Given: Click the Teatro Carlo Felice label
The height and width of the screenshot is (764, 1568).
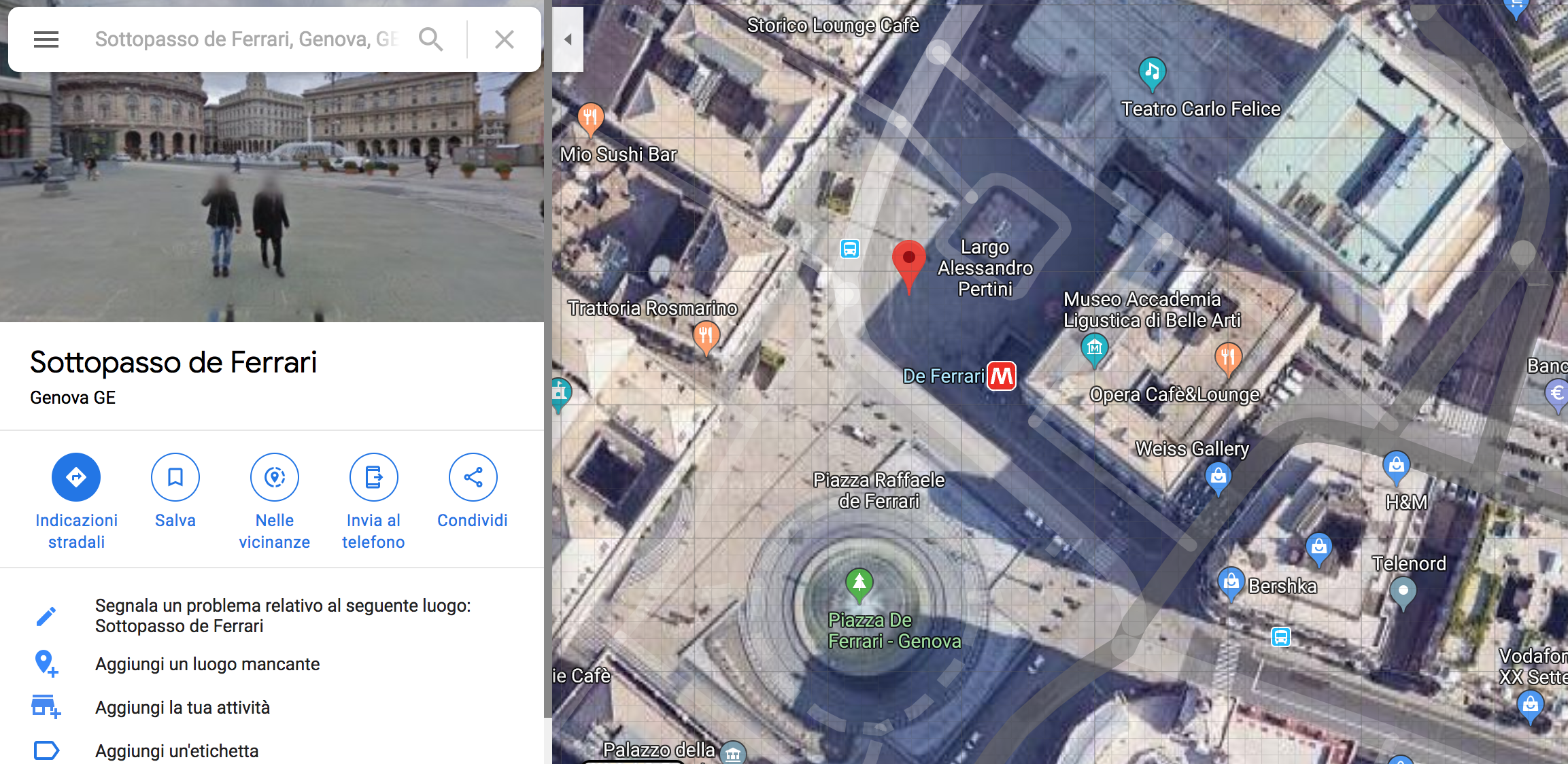Looking at the screenshot, I should point(1201,109).
